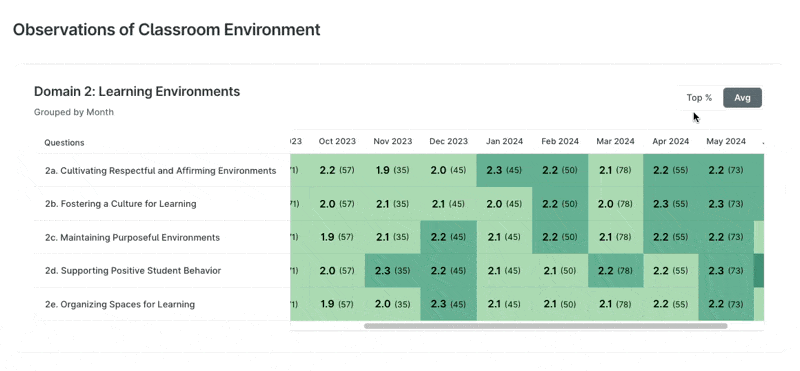Click the 2b Mar 2024 cell 2.0 (78)
The width and height of the screenshot is (800, 371).
[x=615, y=204]
